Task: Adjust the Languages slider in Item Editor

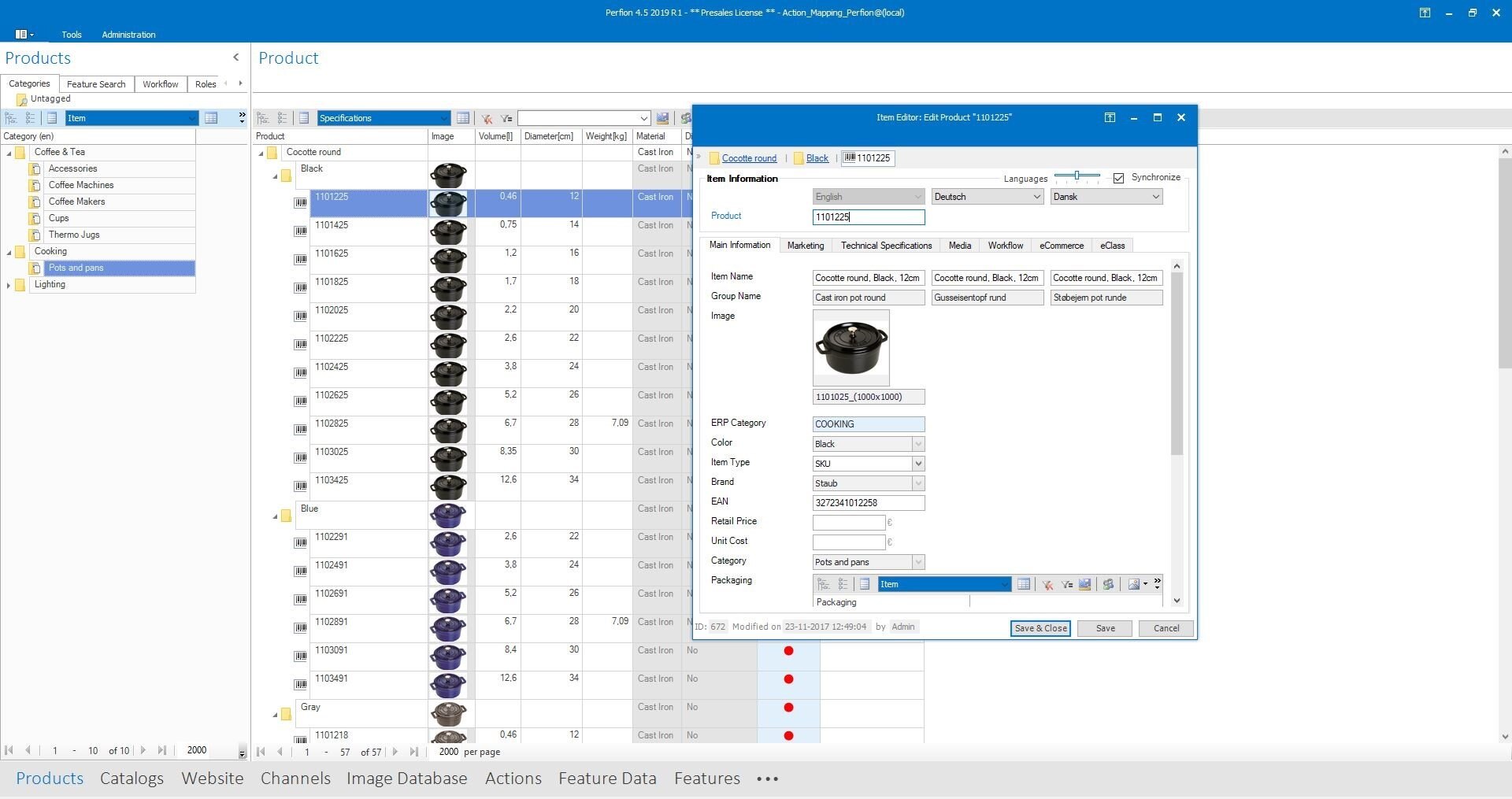Action: coord(1079,176)
